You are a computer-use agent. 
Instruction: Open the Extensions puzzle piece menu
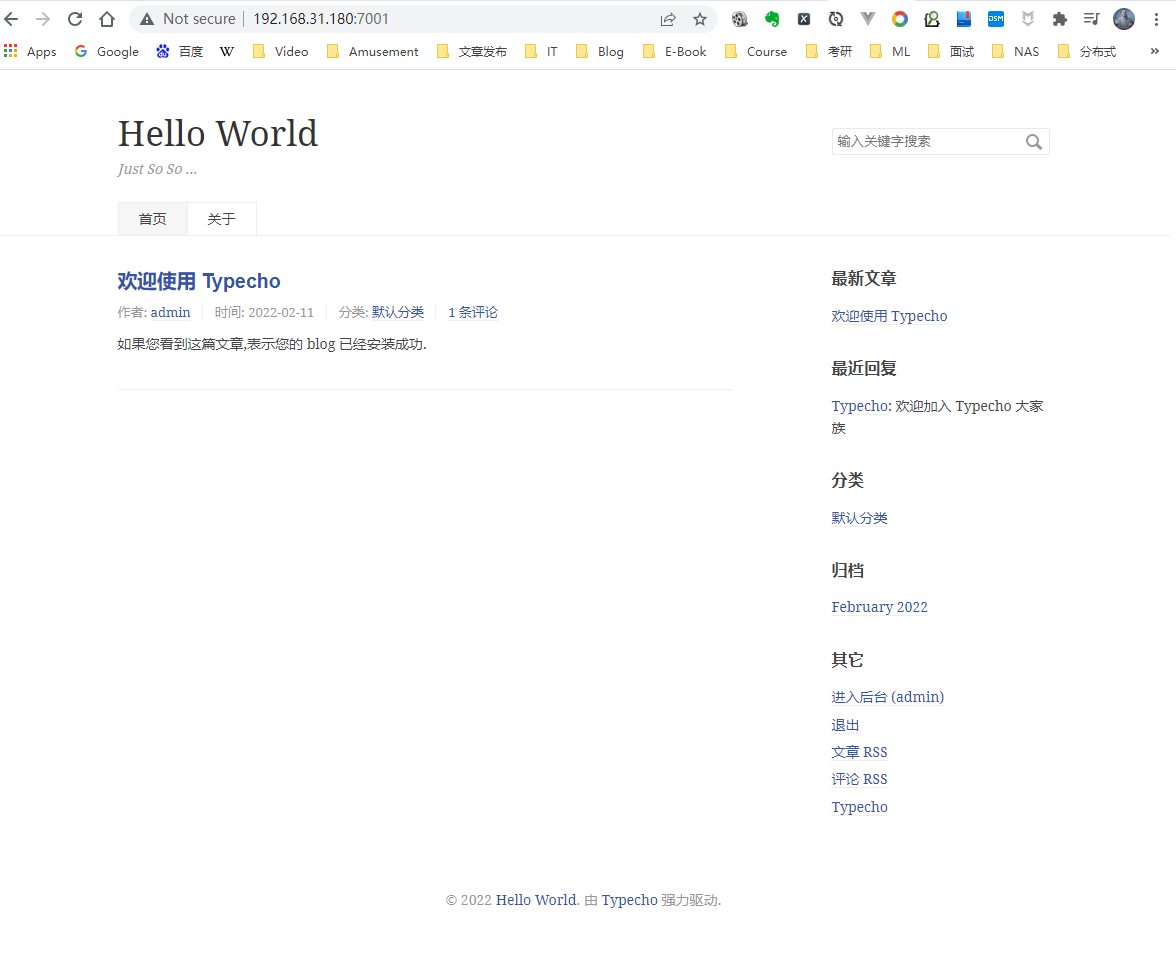coord(1060,19)
